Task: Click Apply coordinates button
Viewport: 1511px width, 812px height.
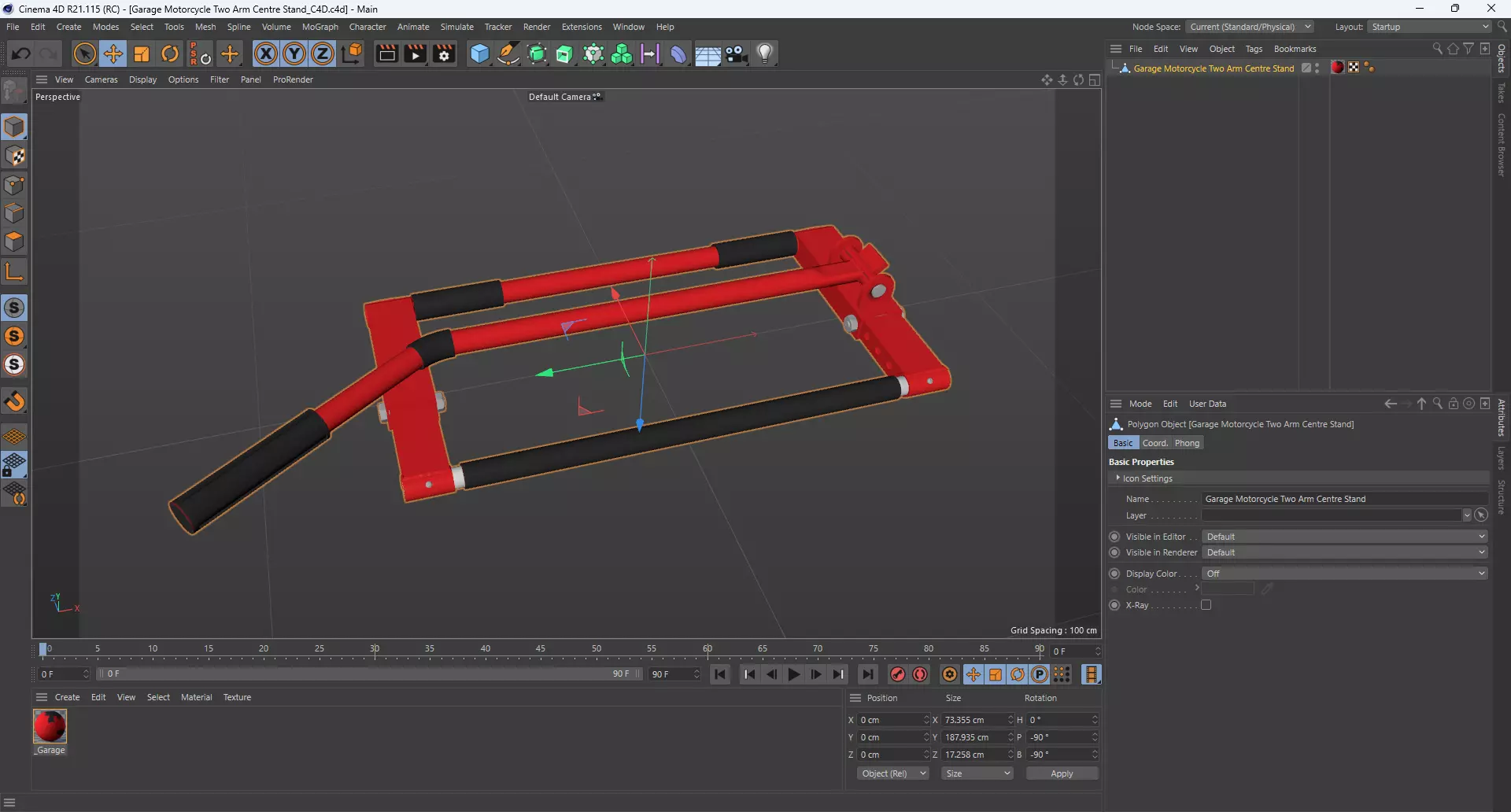Action: click(x=1062, y=773)
